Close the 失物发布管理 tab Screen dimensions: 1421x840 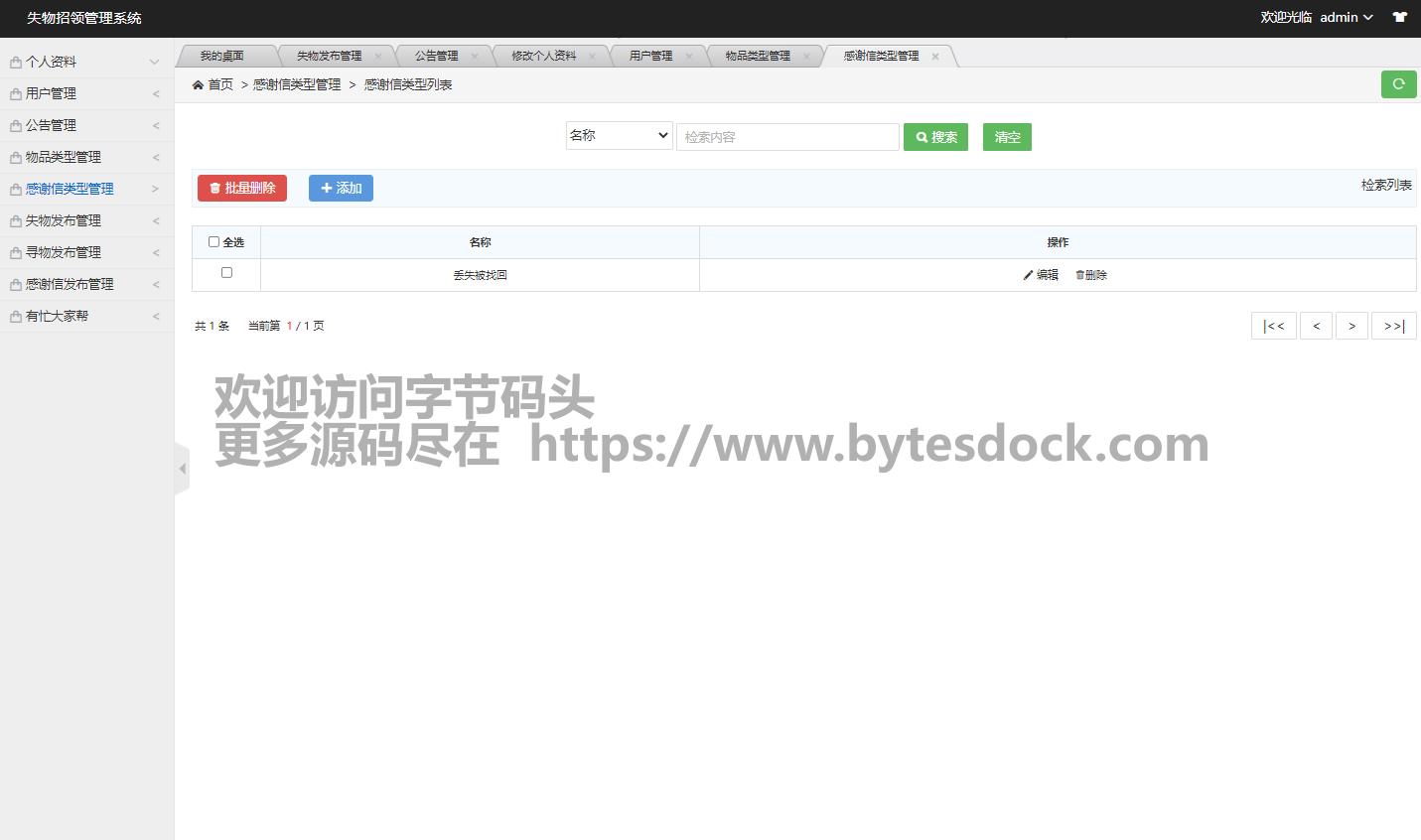[x=378, y=57]
